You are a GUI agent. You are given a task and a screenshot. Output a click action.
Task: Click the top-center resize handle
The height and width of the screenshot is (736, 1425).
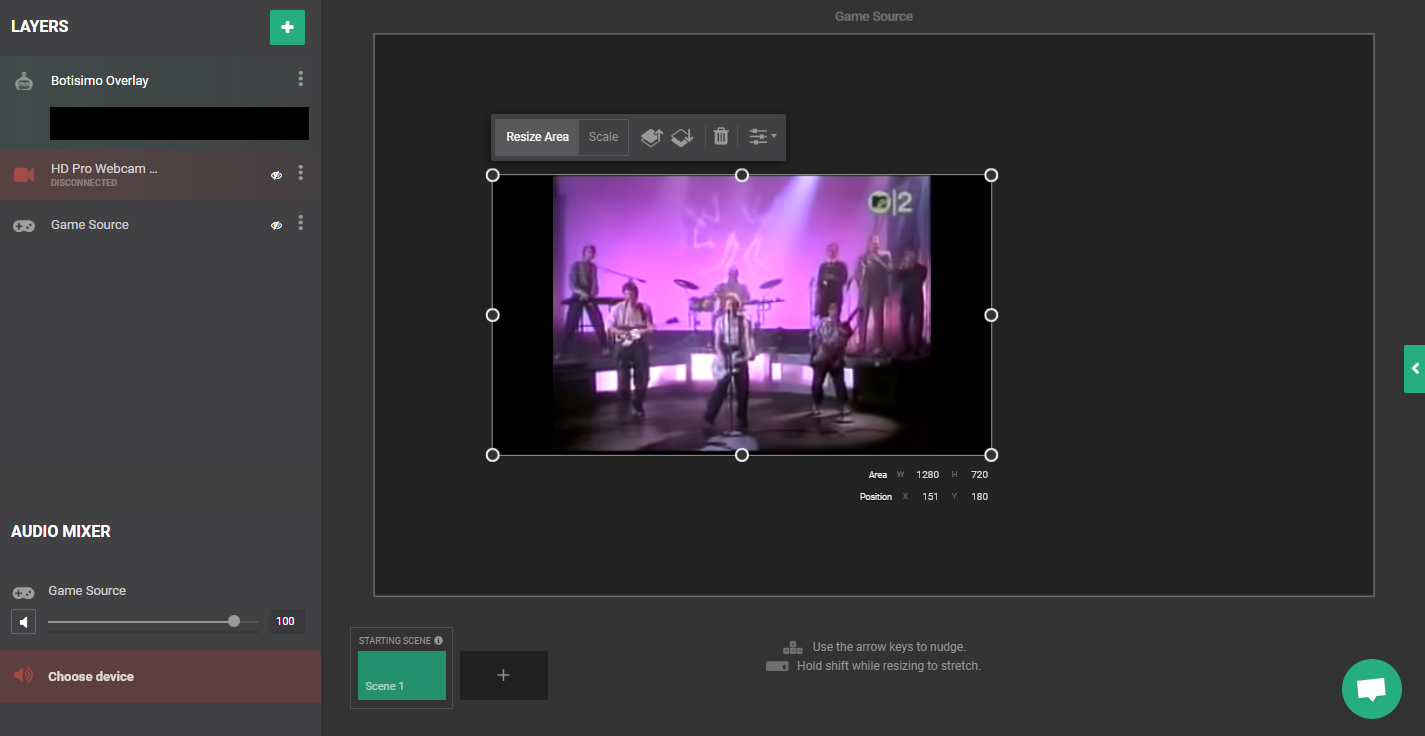pyautogui.click(x=742, y=175)
